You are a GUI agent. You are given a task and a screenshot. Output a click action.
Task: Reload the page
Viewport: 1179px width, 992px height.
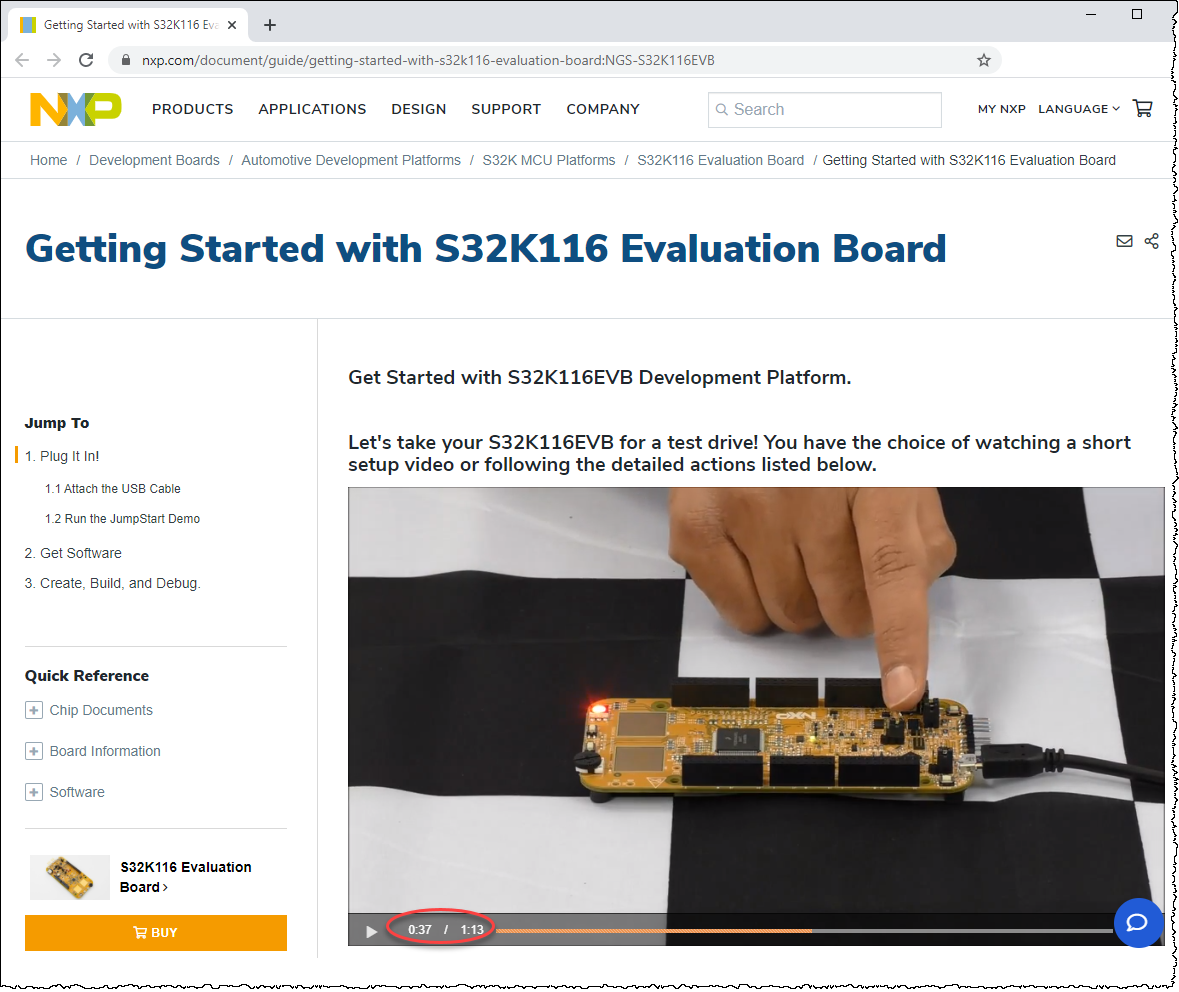click(x=86, y=60)
